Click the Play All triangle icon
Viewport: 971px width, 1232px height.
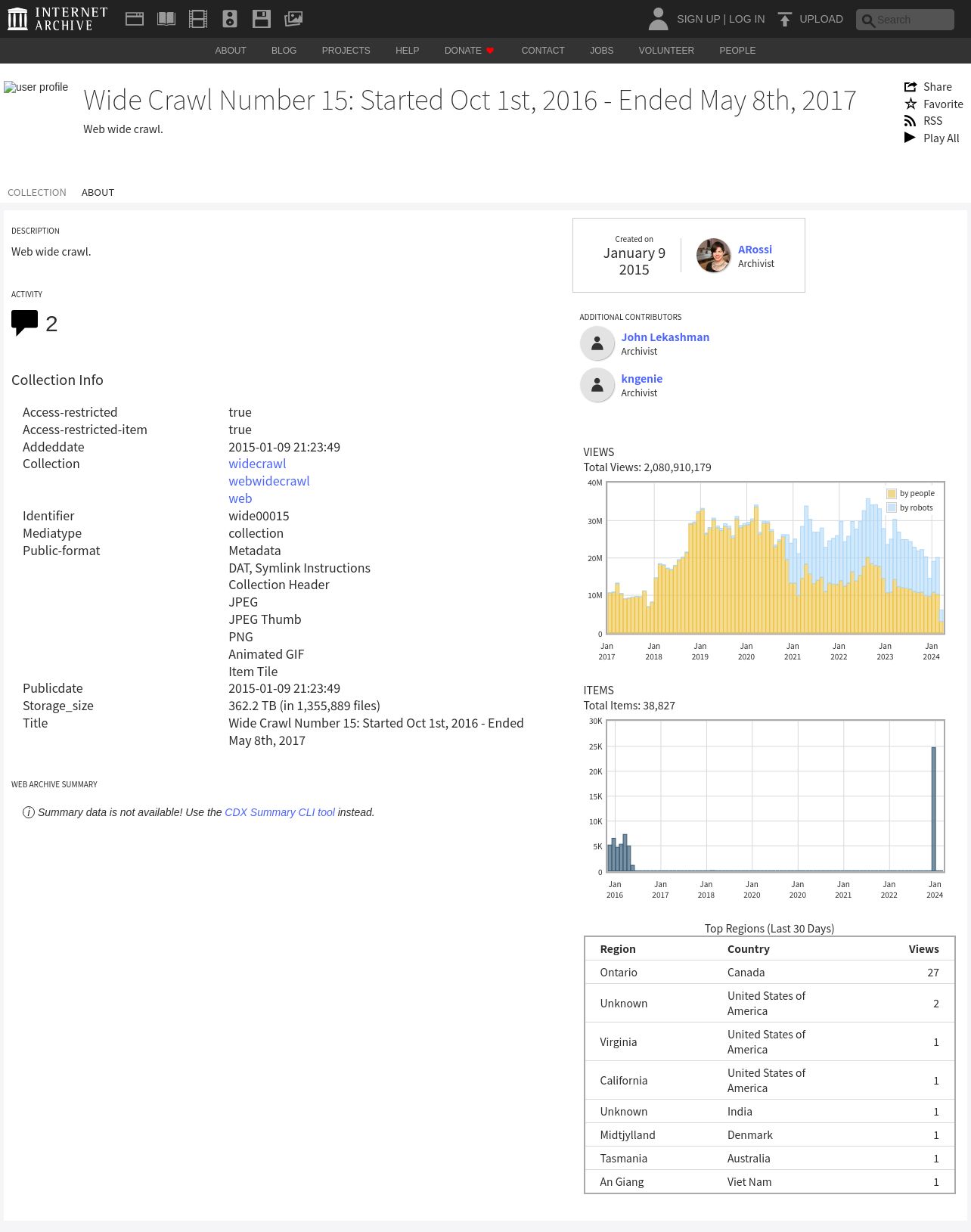[910, 138]
